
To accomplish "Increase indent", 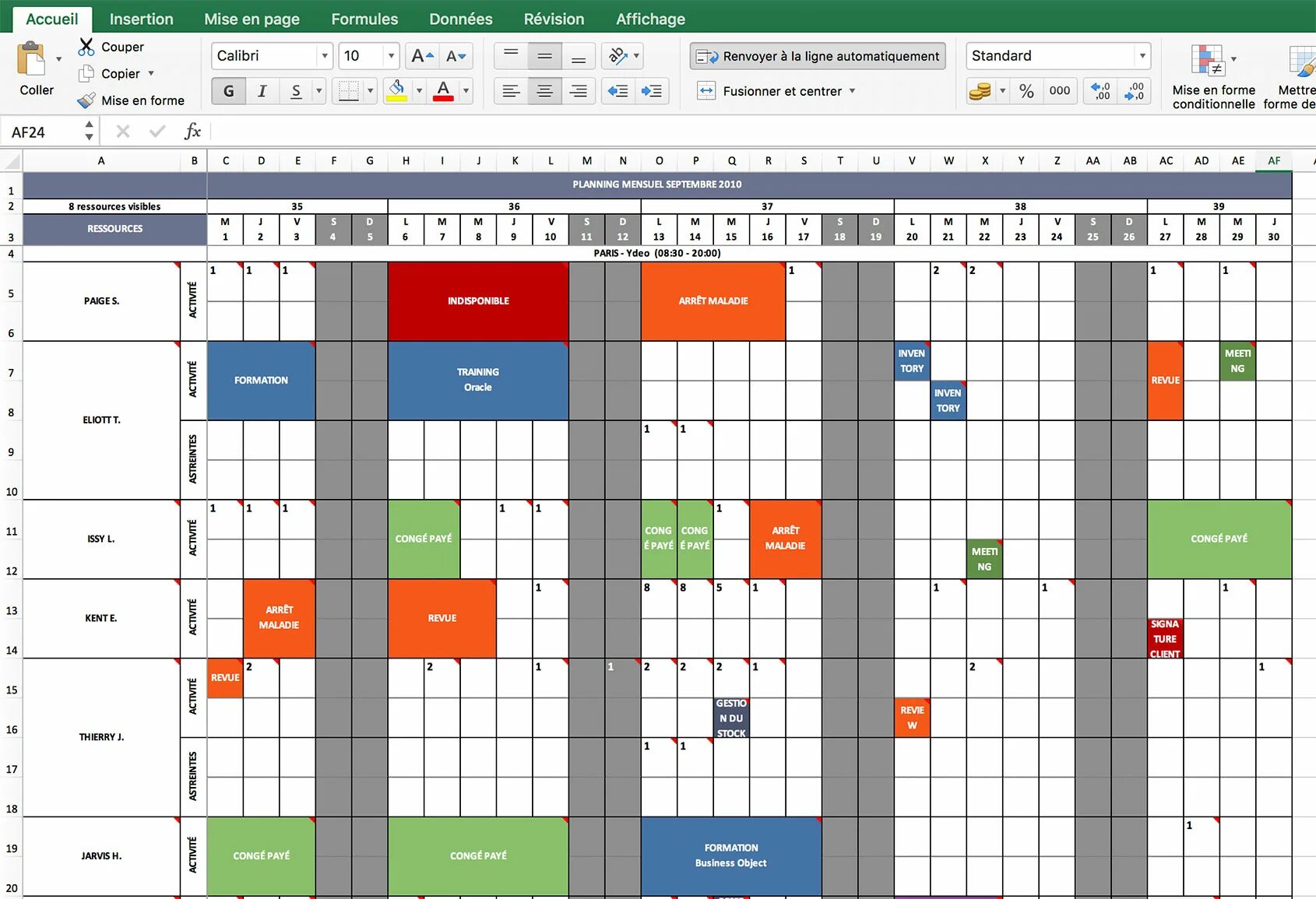I will [652, 91].
